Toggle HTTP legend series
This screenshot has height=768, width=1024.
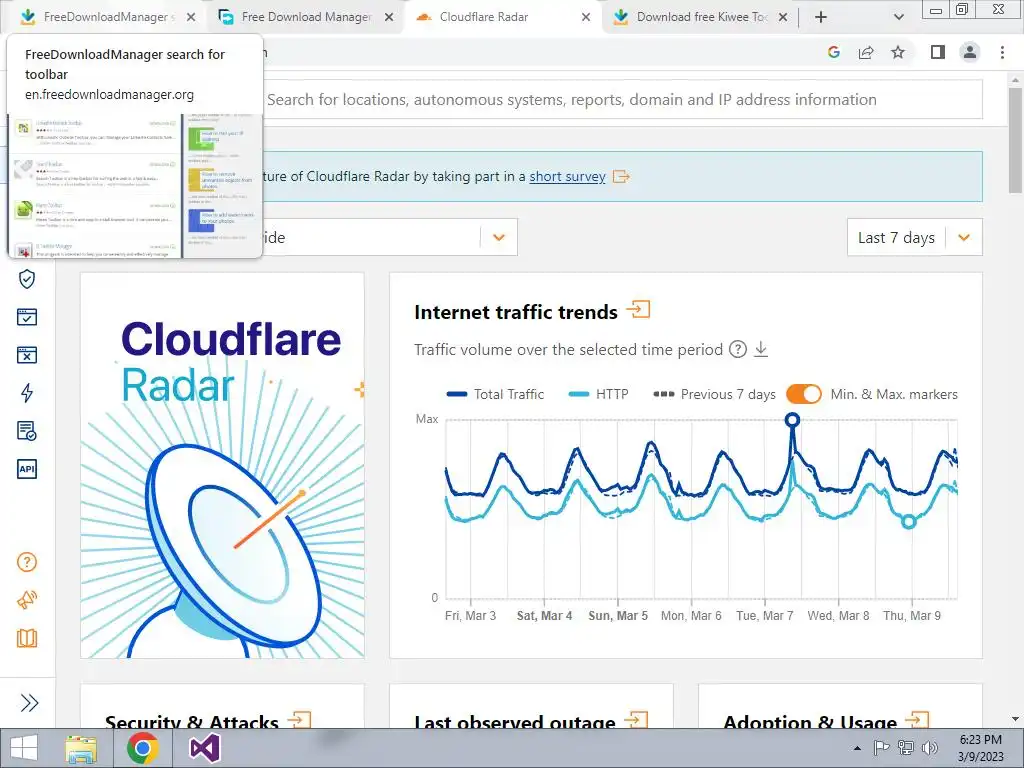pyautogui.click(x=598, y=394)
